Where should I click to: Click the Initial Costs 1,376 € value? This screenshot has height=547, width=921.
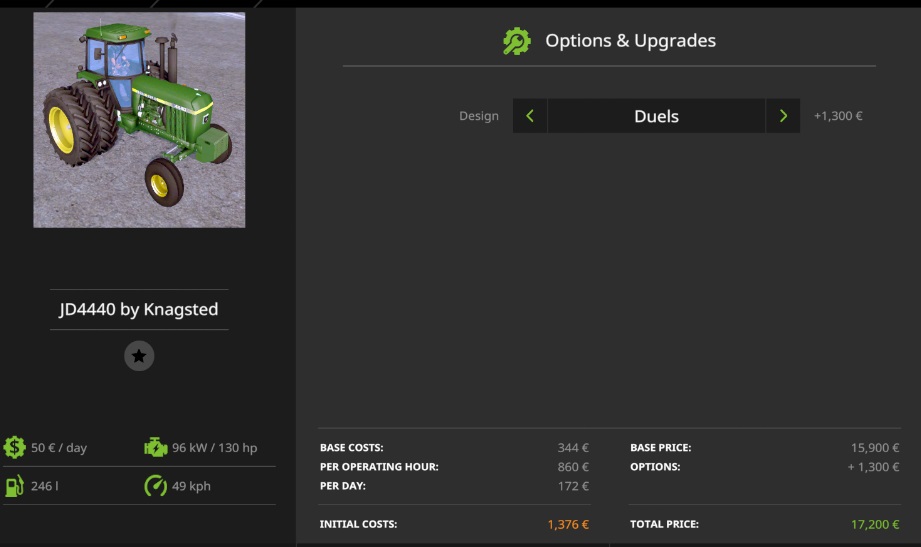click(x=568, y=524)
